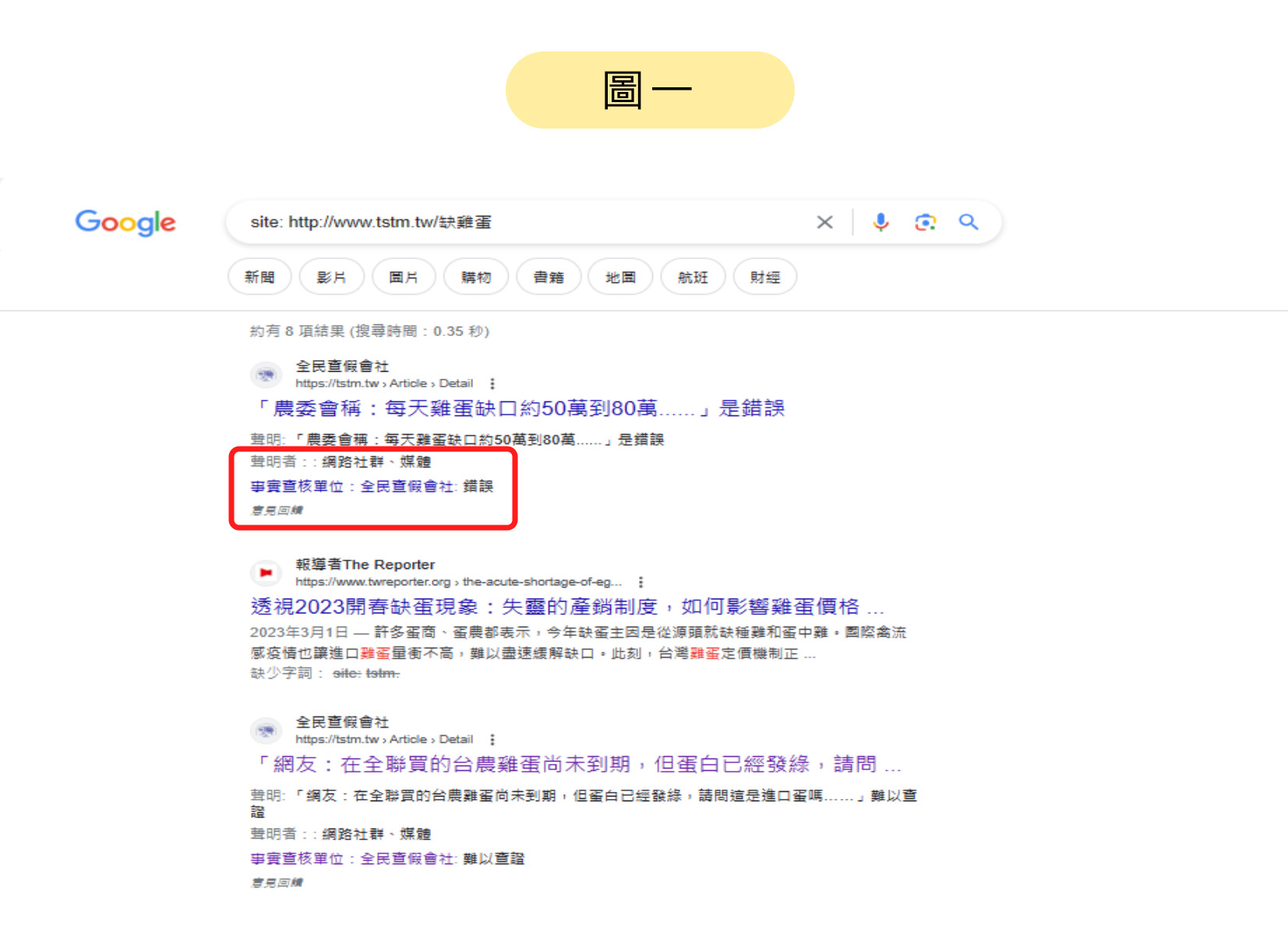Start voice search with microphone icon

(880, 222)
